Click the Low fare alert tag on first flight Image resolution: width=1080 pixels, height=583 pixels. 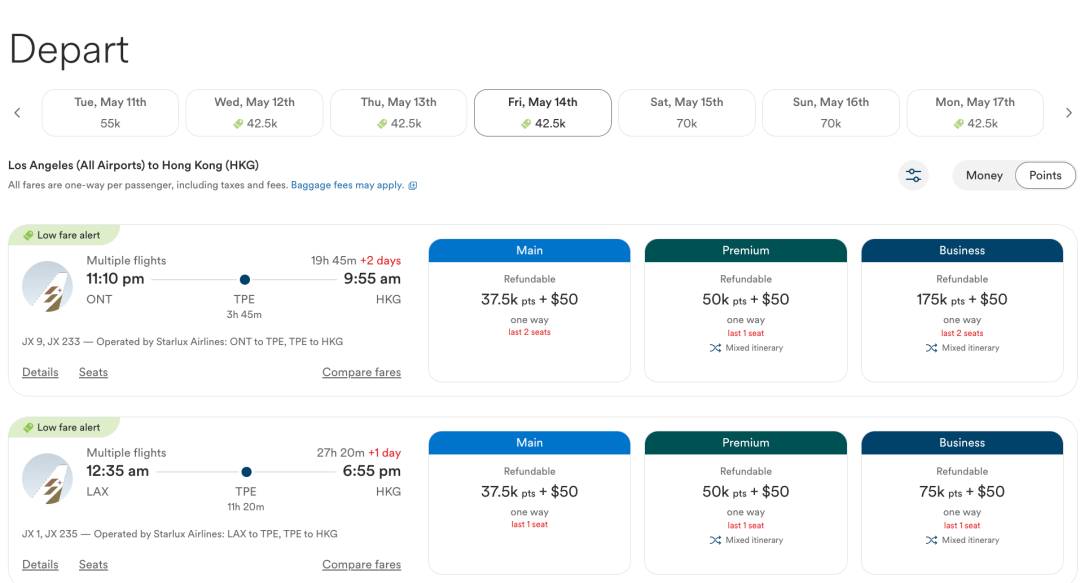tap(63, 235)
